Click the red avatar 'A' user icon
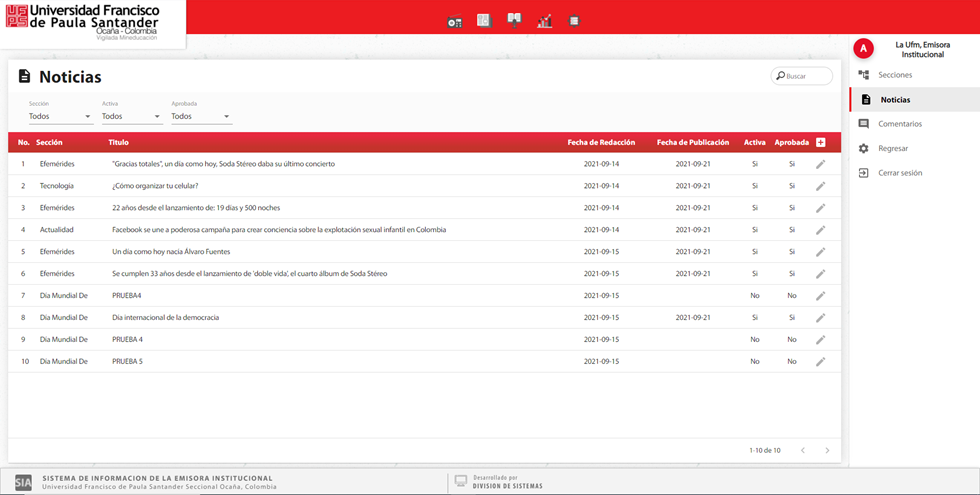The image size is (980, 495). tap(865, 49)
